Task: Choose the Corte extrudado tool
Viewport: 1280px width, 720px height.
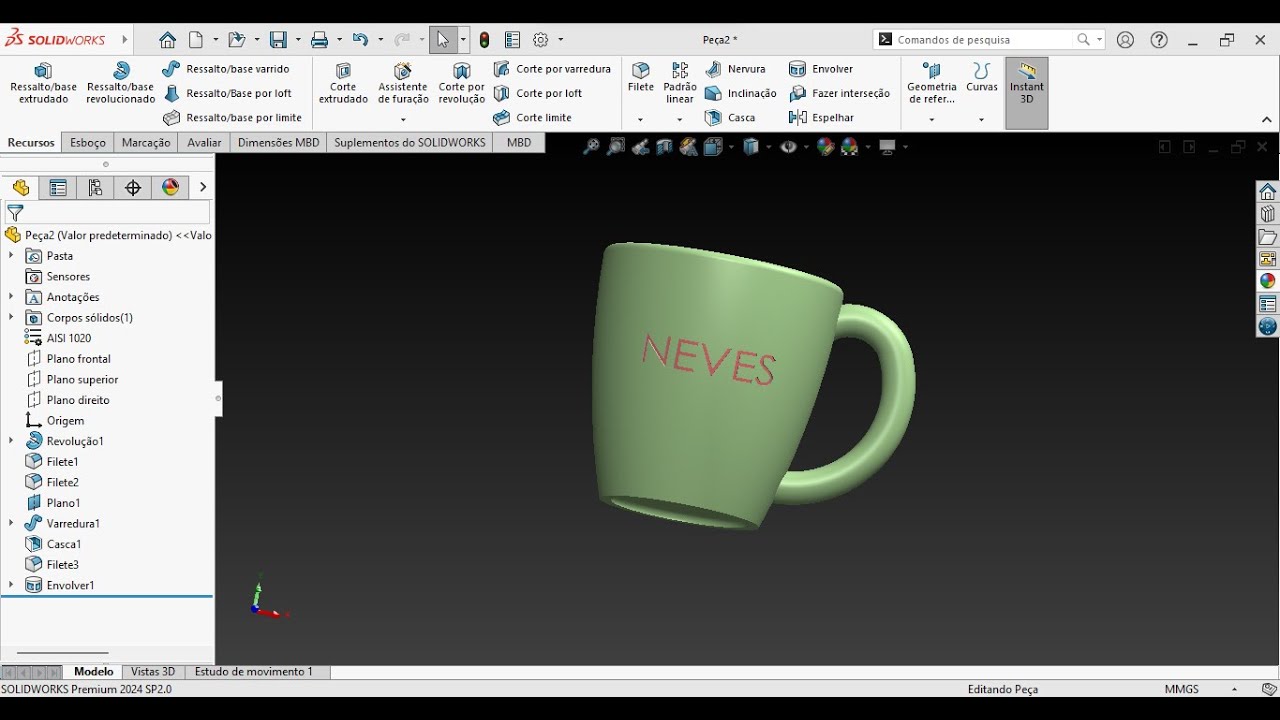Action: [x=343, y=84]
